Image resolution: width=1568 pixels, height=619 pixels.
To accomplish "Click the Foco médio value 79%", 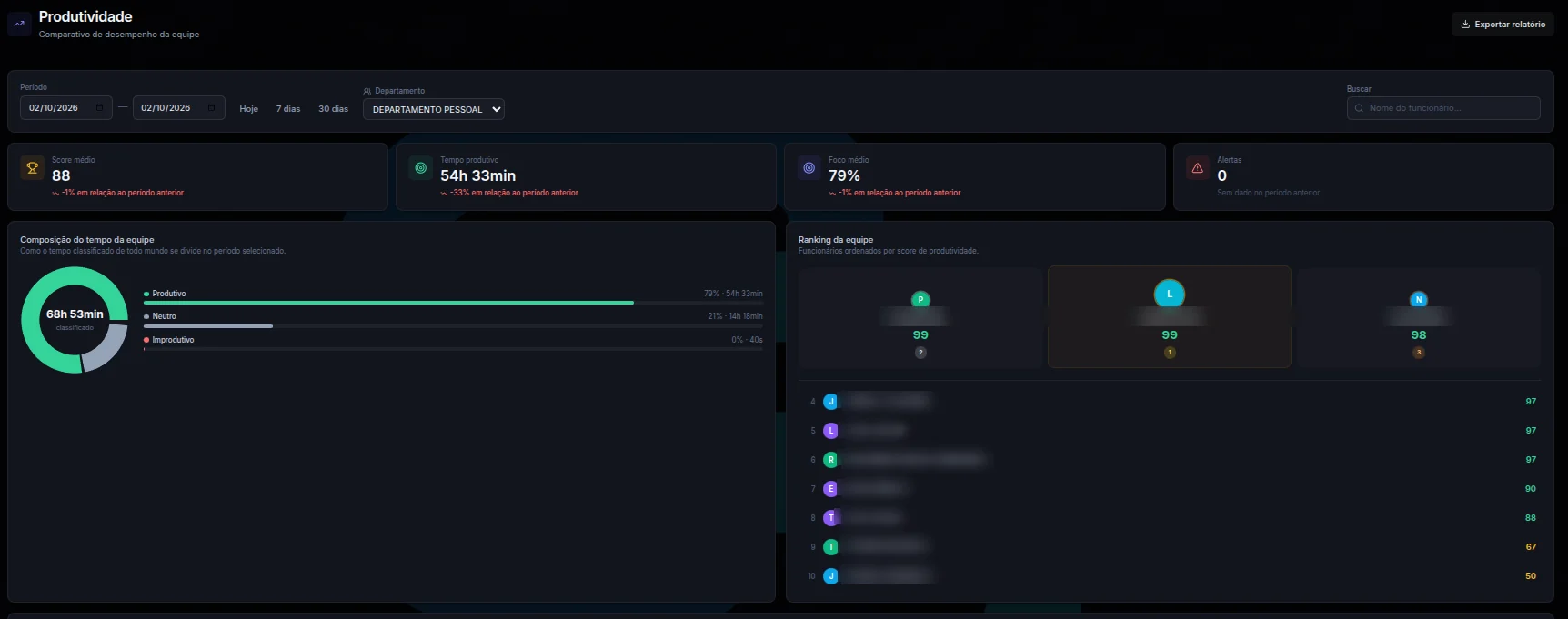I will pos(844,175).
